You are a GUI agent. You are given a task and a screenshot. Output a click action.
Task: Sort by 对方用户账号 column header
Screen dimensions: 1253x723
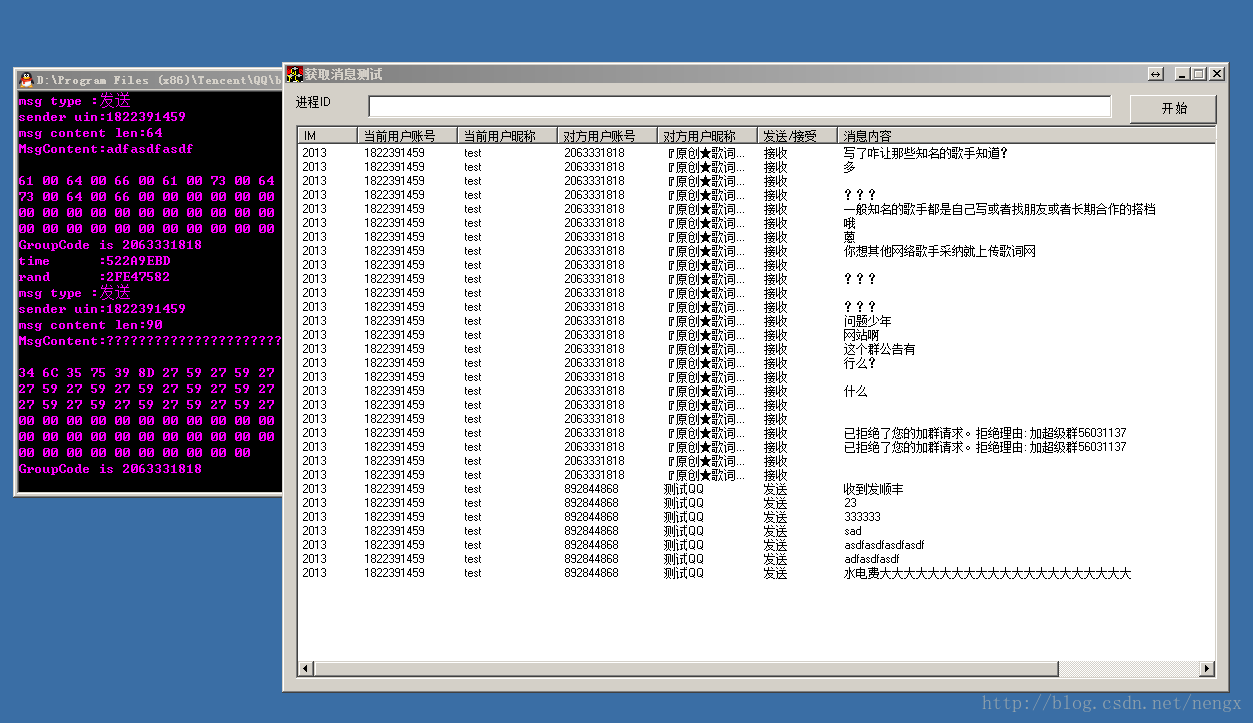[x=607, y=135]
